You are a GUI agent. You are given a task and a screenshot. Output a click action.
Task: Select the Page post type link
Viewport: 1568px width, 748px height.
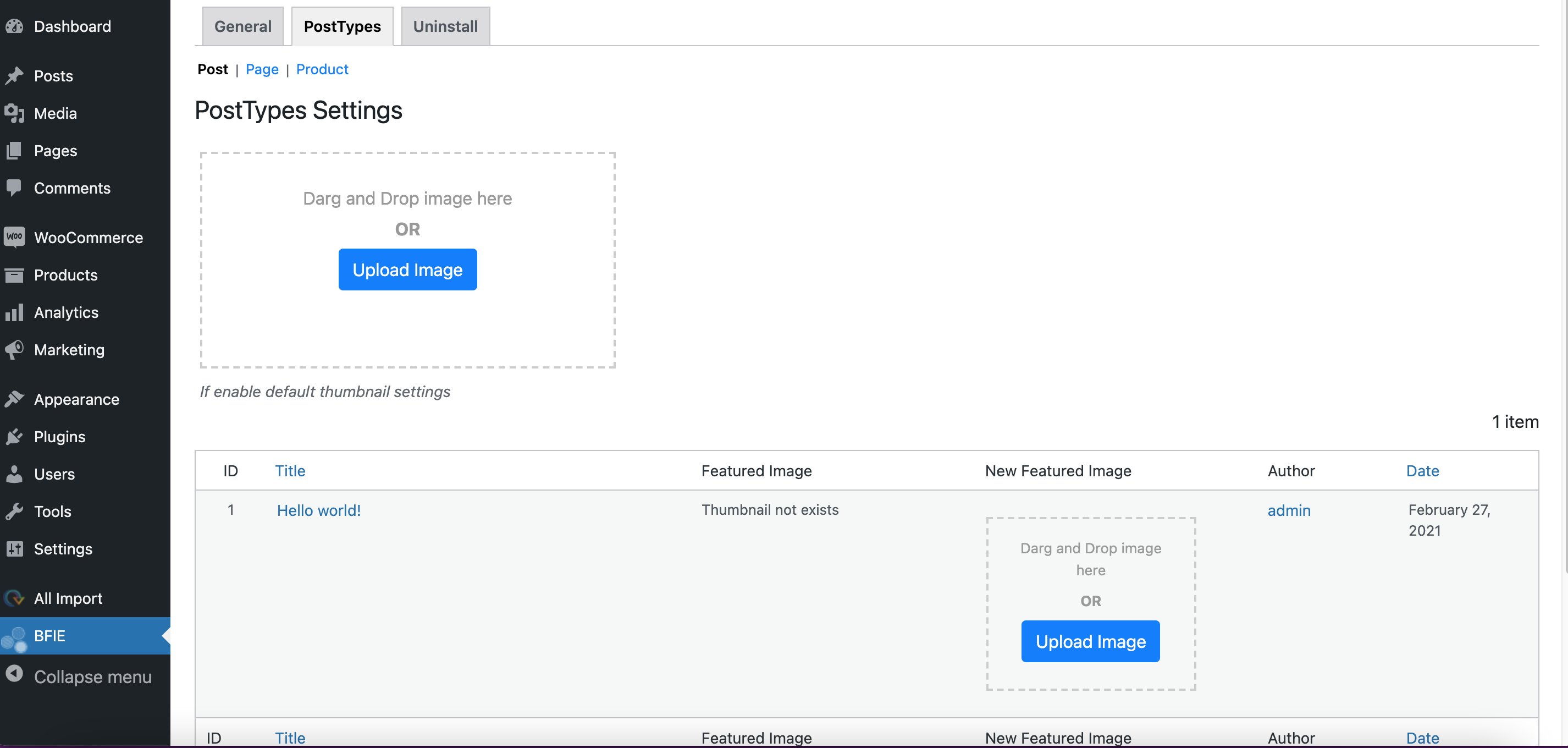point(262,69)
